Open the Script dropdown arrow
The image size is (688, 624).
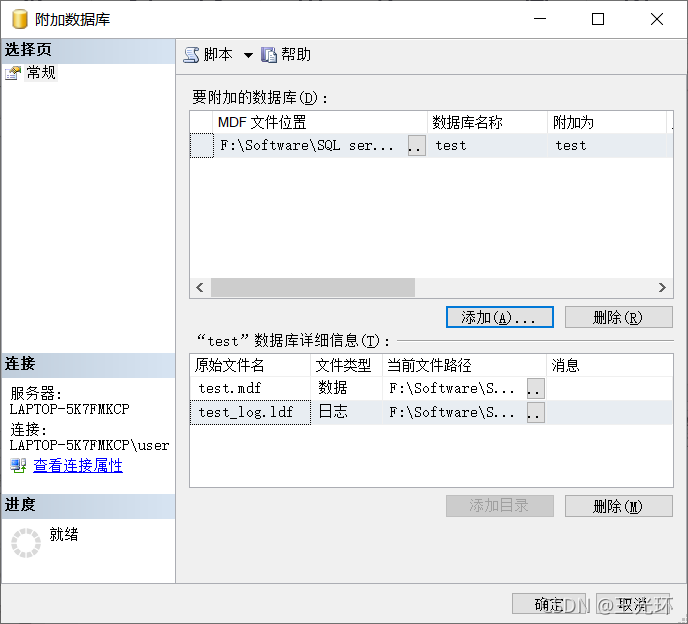248,55
